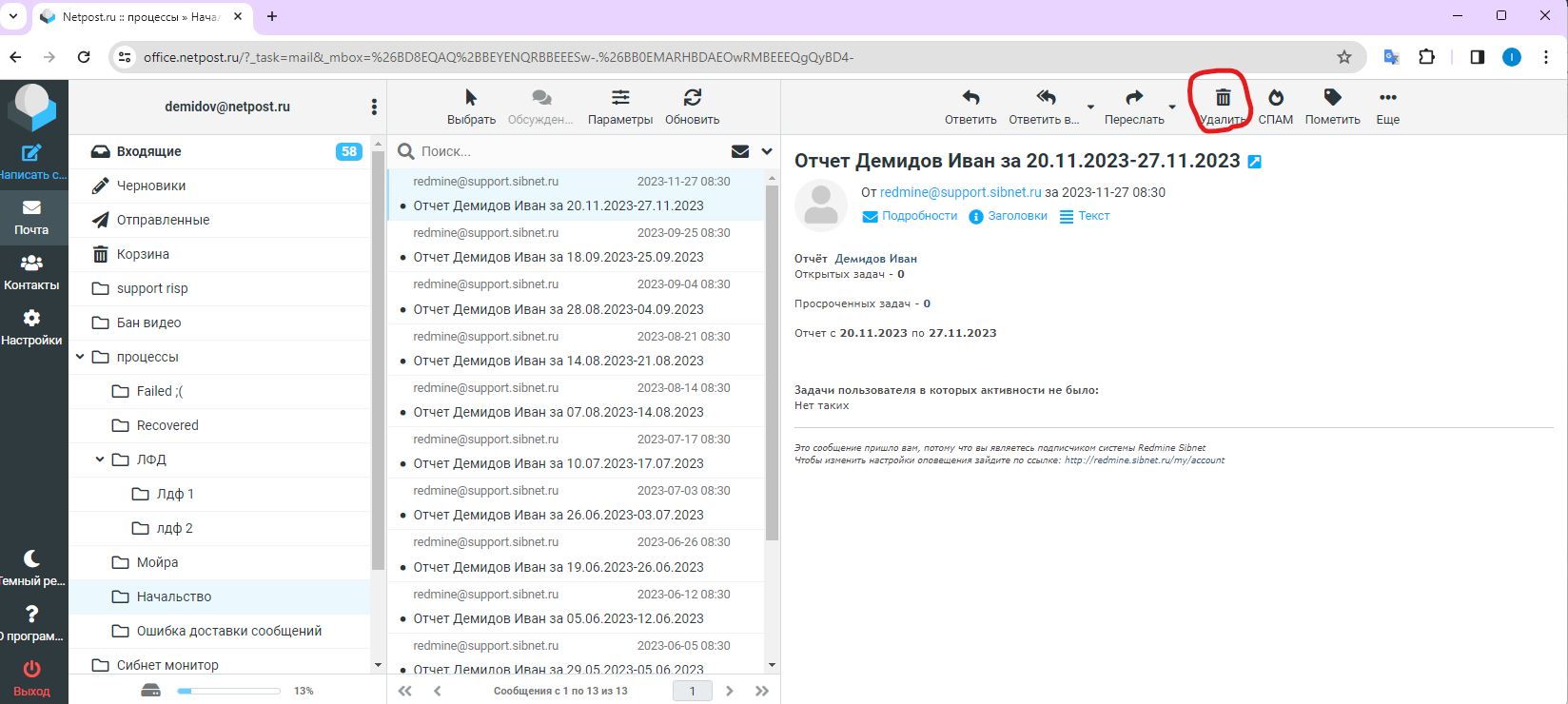Open message in new window icon
This screenshot has height=704, width=1568.
pyautogui.click(x=1254, y=163)
